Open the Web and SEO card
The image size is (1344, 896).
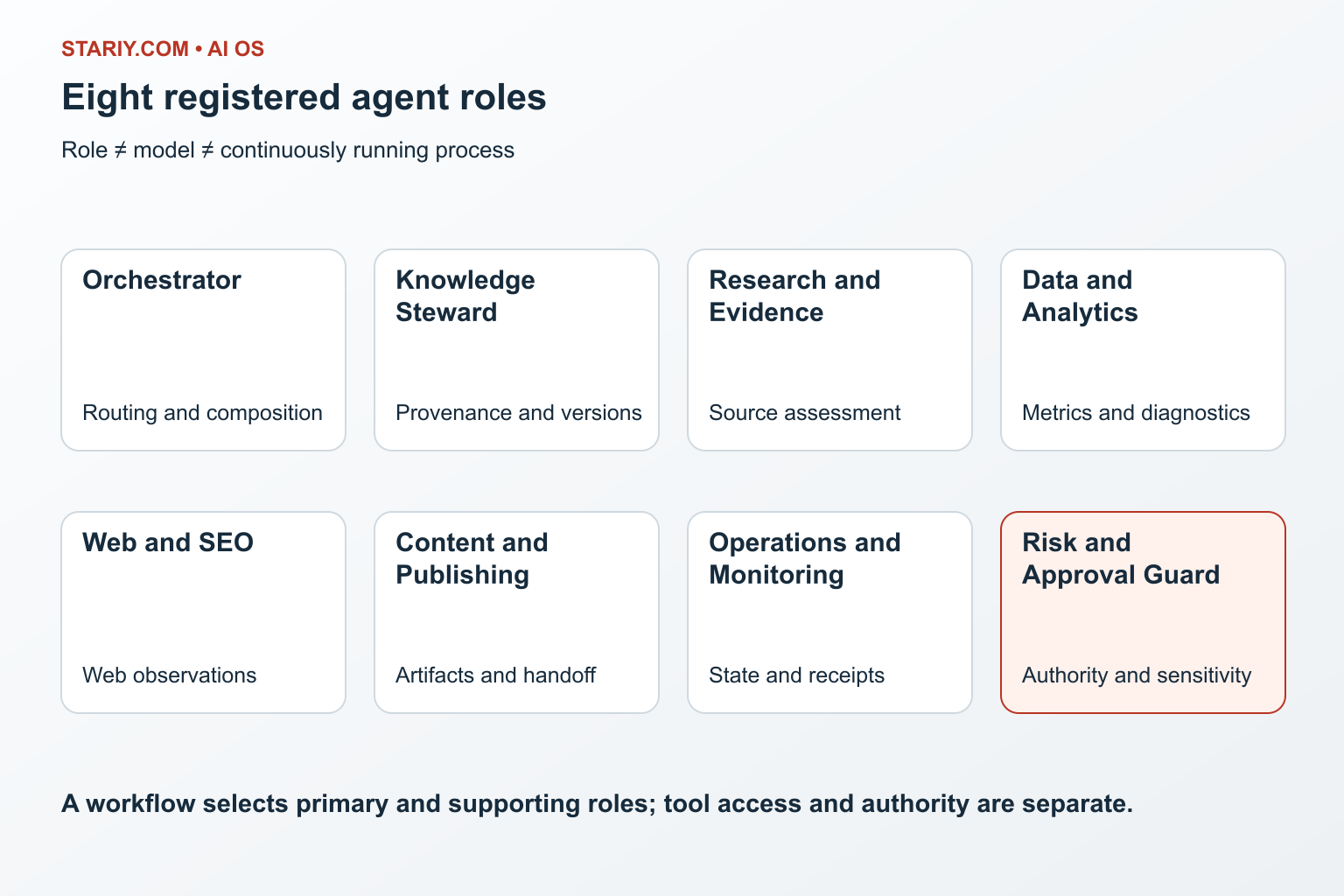point(203,612)
